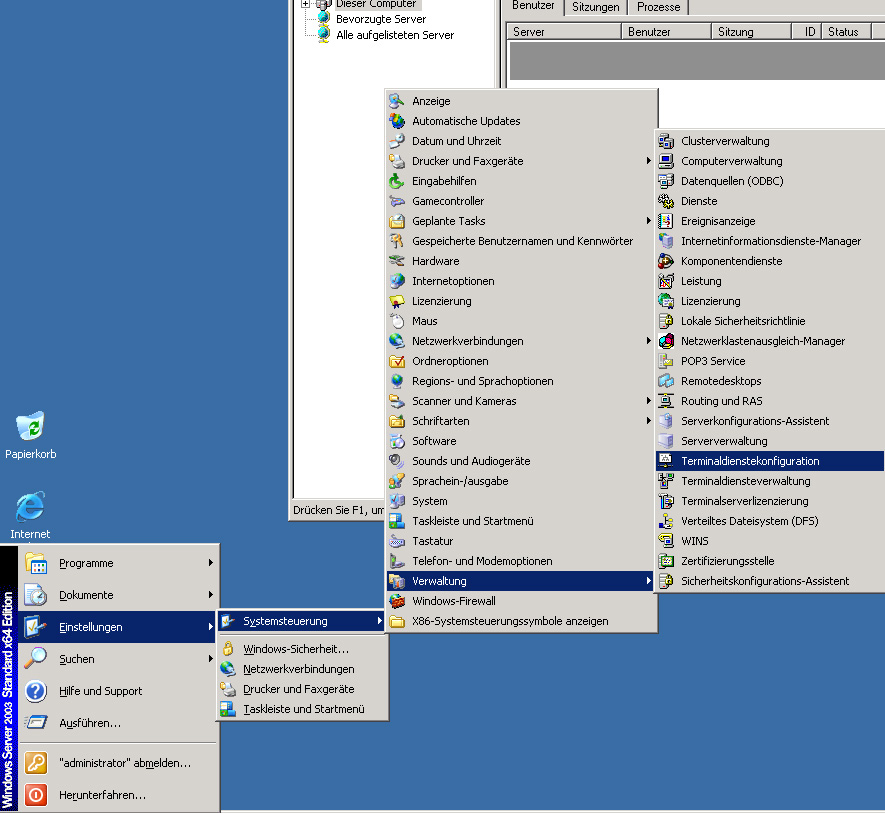
Task: Click the Status column header
Action: tap(843, 32)
